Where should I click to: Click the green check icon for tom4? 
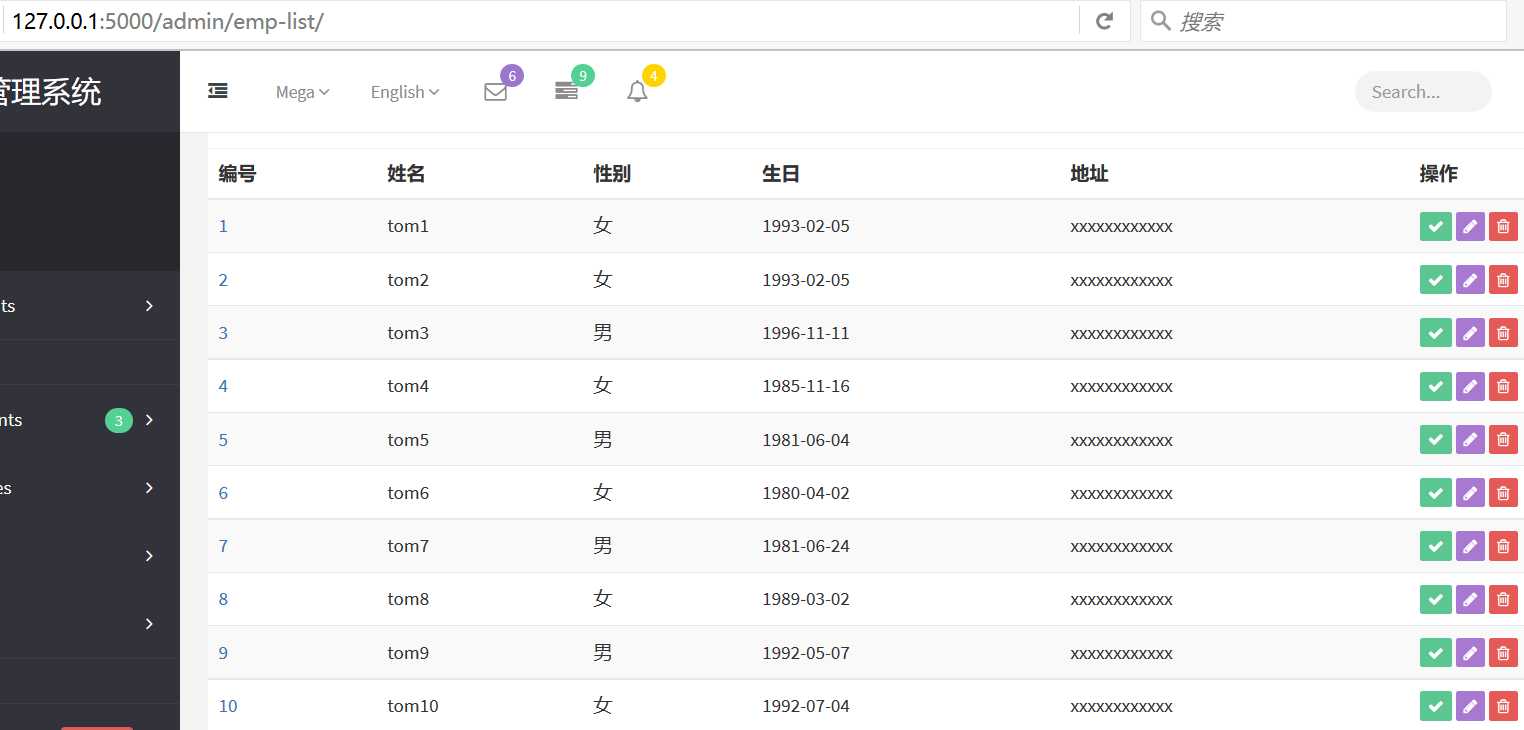point(1436,386)
